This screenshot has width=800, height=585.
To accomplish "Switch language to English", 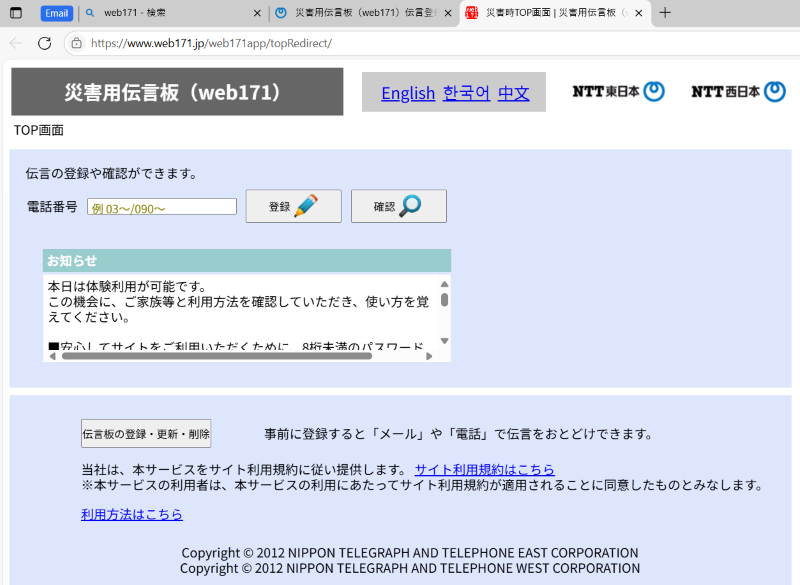I will [x=408, y=93].
